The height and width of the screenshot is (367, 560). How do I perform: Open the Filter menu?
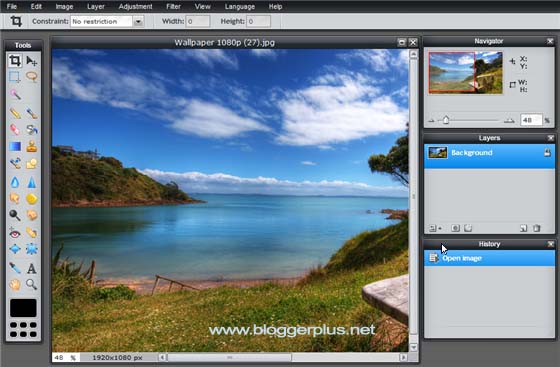pyautogui.click(x=173, y=6)
